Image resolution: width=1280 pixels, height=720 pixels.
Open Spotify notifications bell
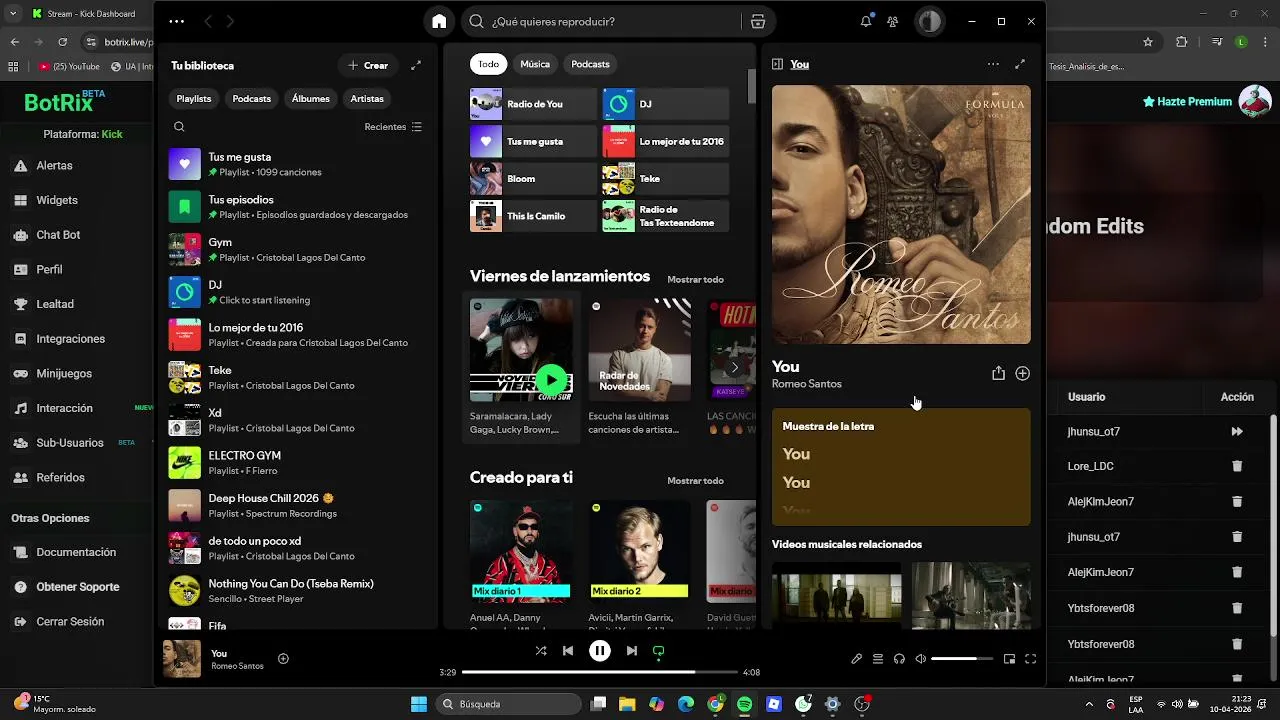click(x=866, y=21)
